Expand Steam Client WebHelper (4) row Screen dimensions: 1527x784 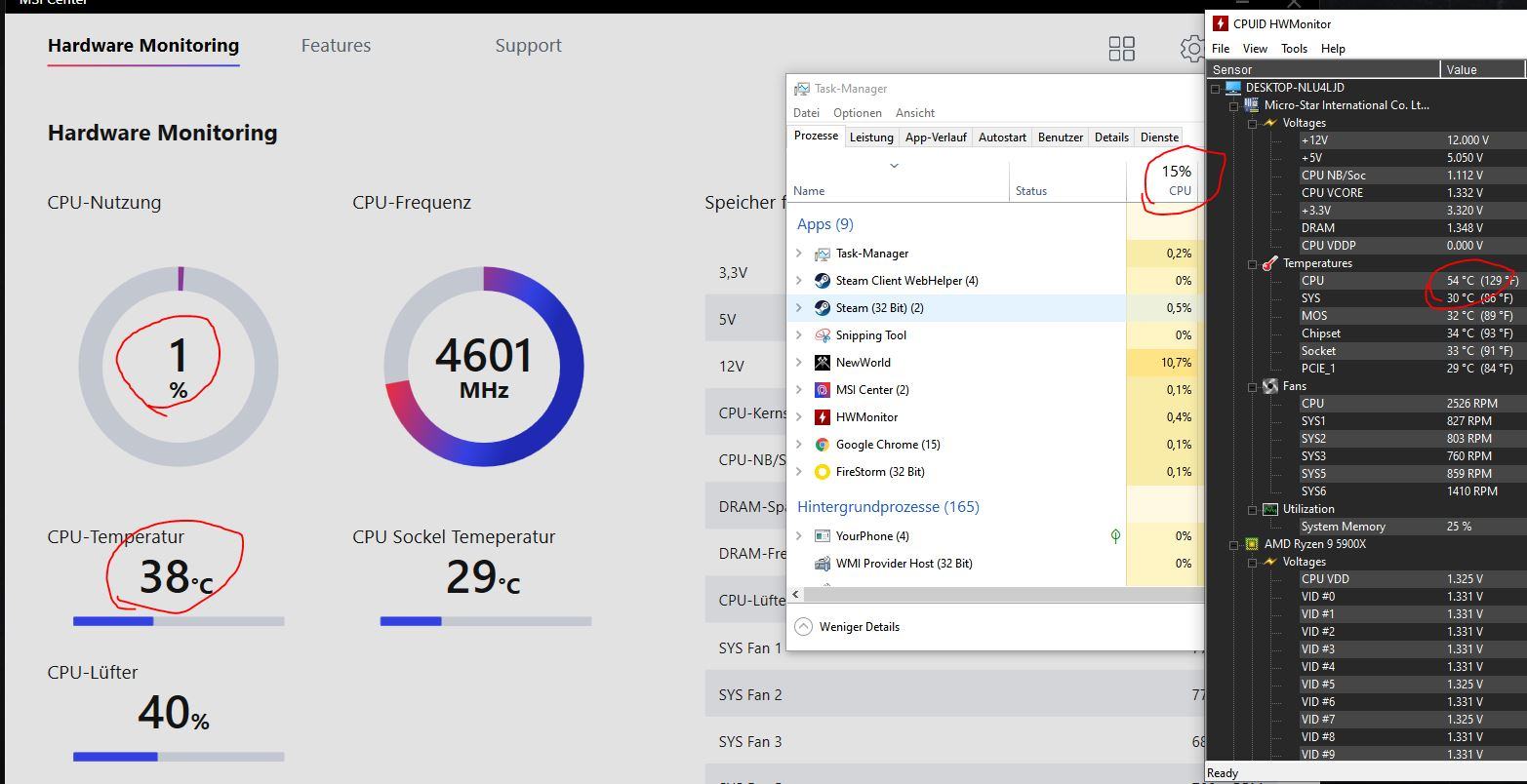coord(799,281)
